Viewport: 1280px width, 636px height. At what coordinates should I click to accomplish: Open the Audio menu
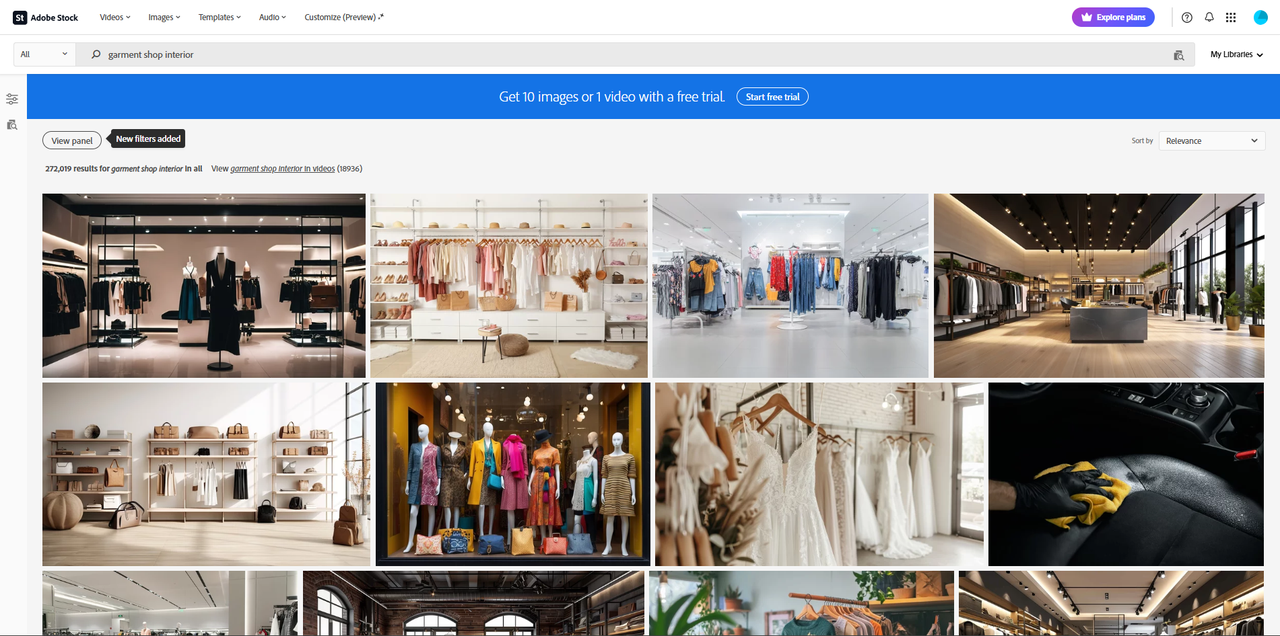(271, 17)
